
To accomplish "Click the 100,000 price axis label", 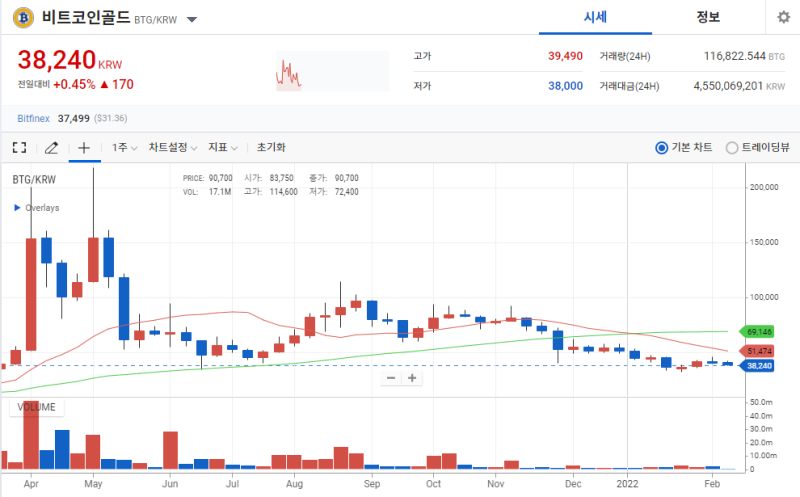I will pyautogui.click(x=764, y=297).
